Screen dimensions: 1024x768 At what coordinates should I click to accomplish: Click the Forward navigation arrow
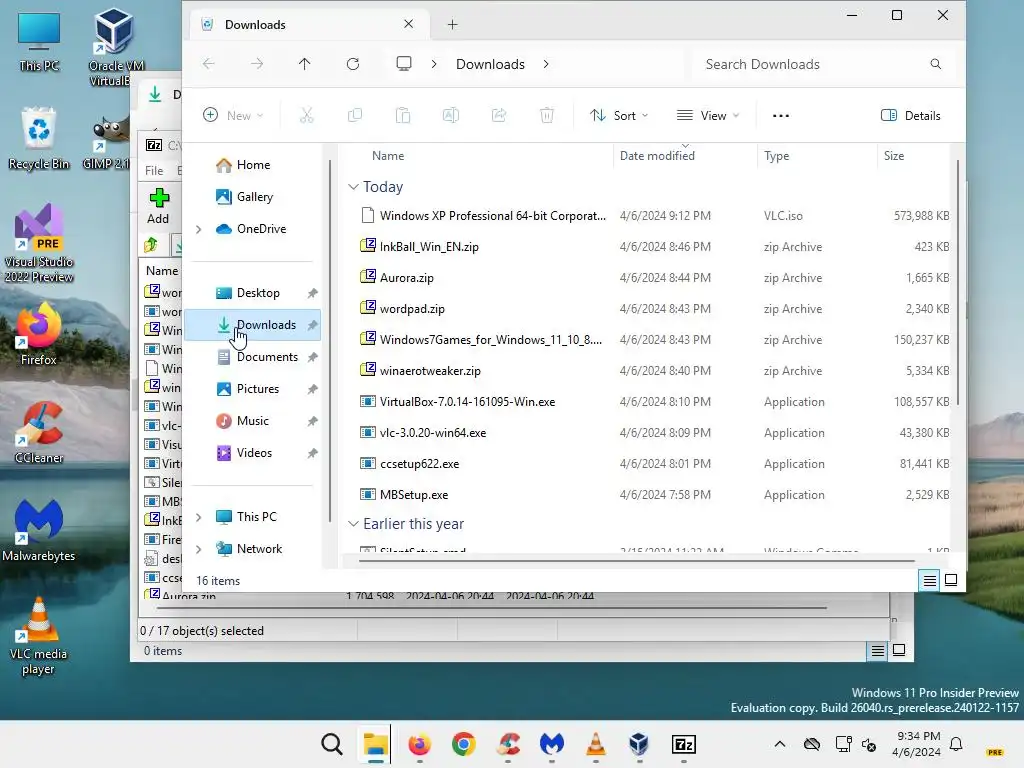[257, 64]
